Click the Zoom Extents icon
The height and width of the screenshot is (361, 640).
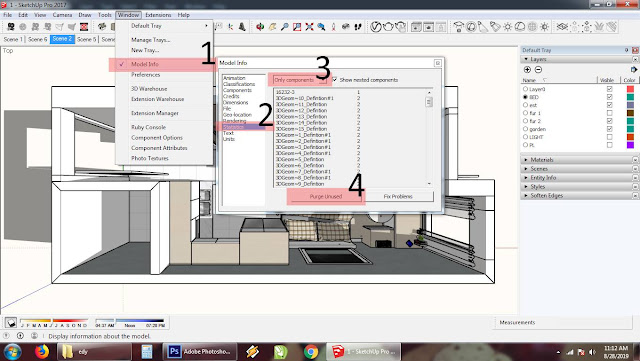pyautogui.click(x=309, y=27)
